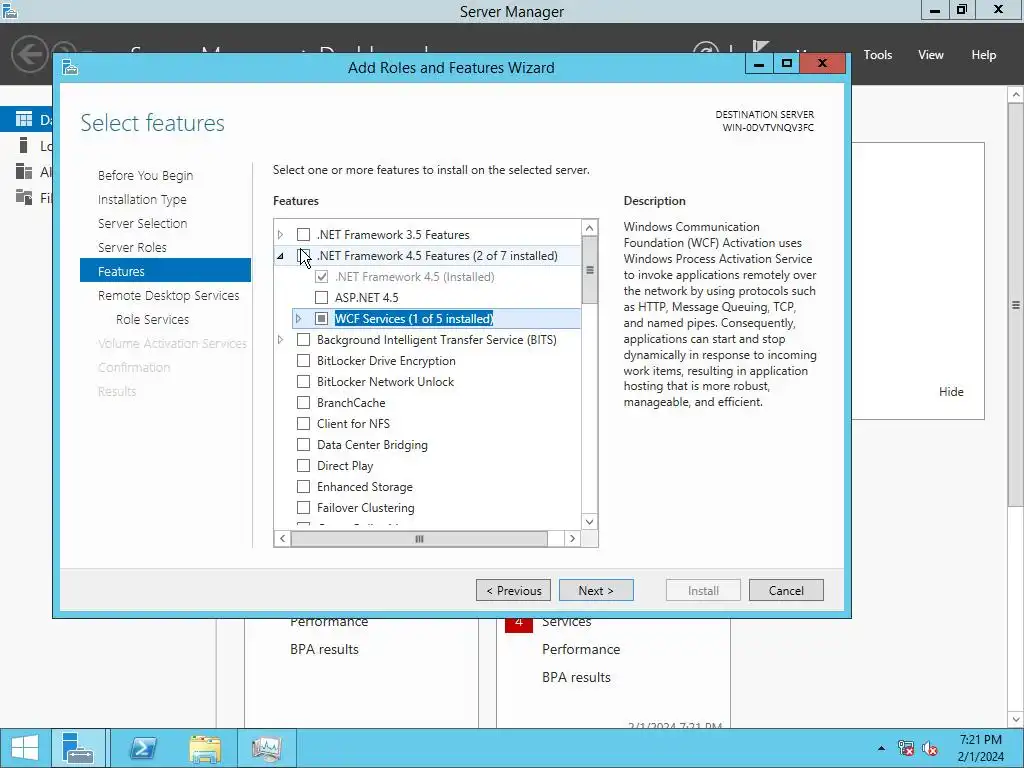Click the wizard title bar icon
The height and width of the screenshot is (768, 1024).
click(x=70, y=67)
